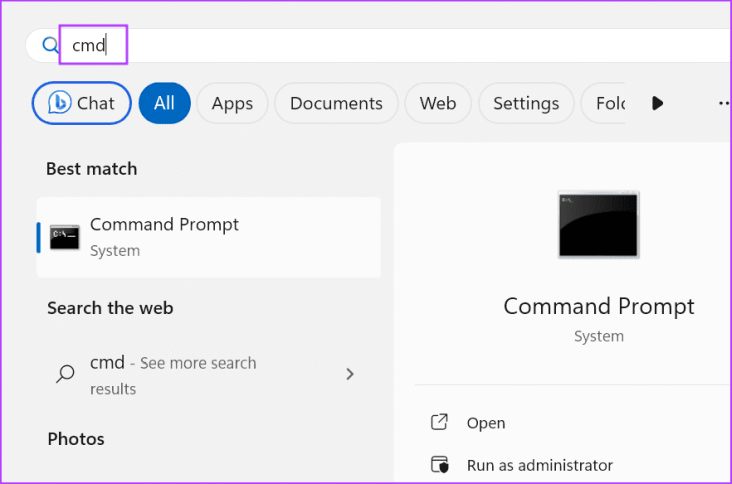The height and width of the screenshot is (484, 732).
Task: Open the three-dot more options menu
Action: click(723, 103)
